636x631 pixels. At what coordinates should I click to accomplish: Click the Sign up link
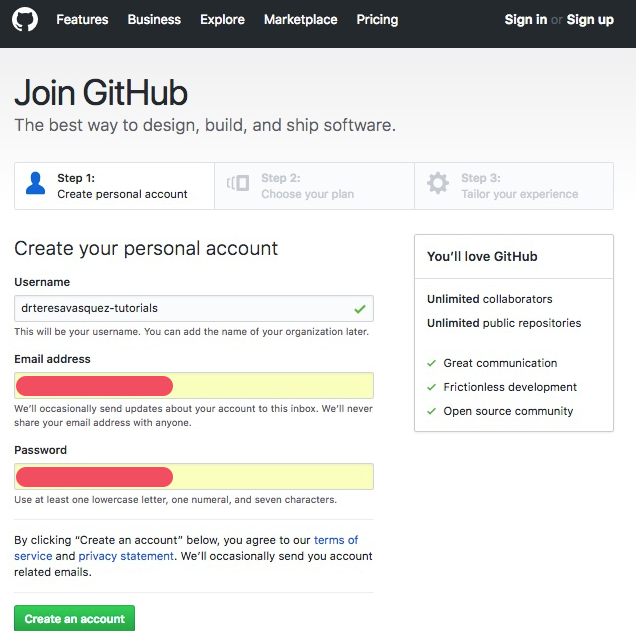click(590, 19)
